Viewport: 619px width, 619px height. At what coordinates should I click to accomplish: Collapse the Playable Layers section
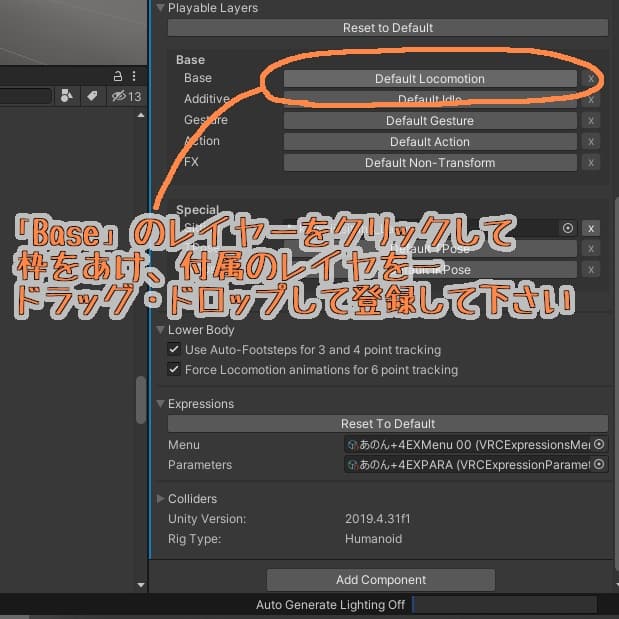click(160, 8)
